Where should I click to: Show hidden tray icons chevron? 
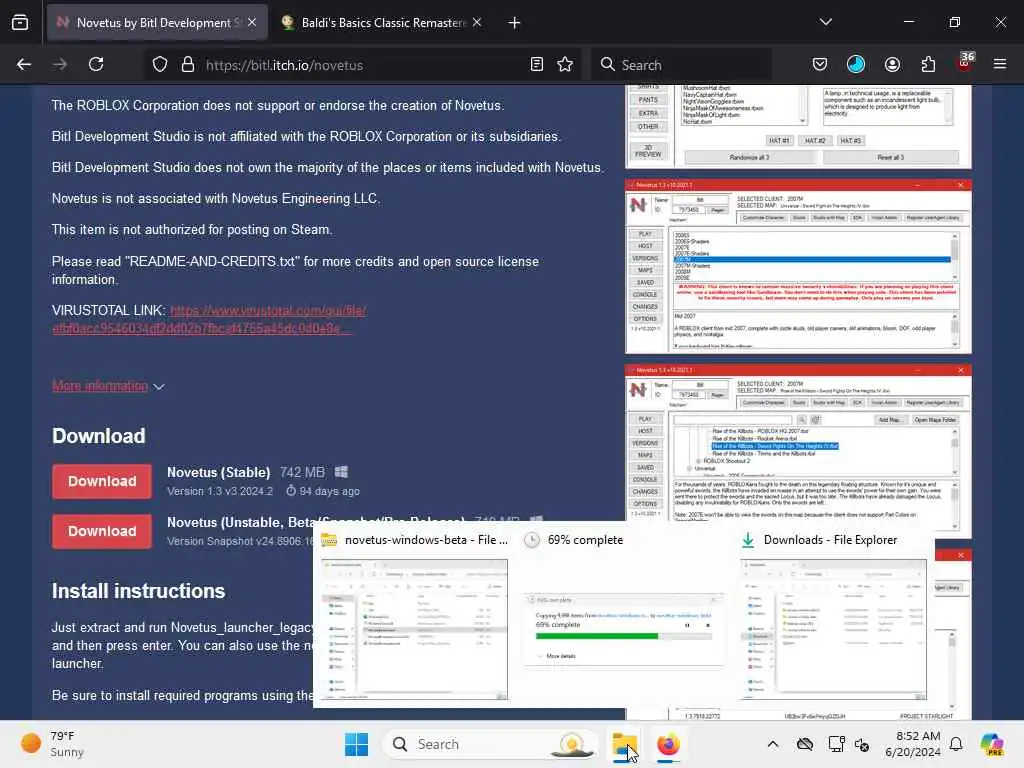tap(773, 744)
